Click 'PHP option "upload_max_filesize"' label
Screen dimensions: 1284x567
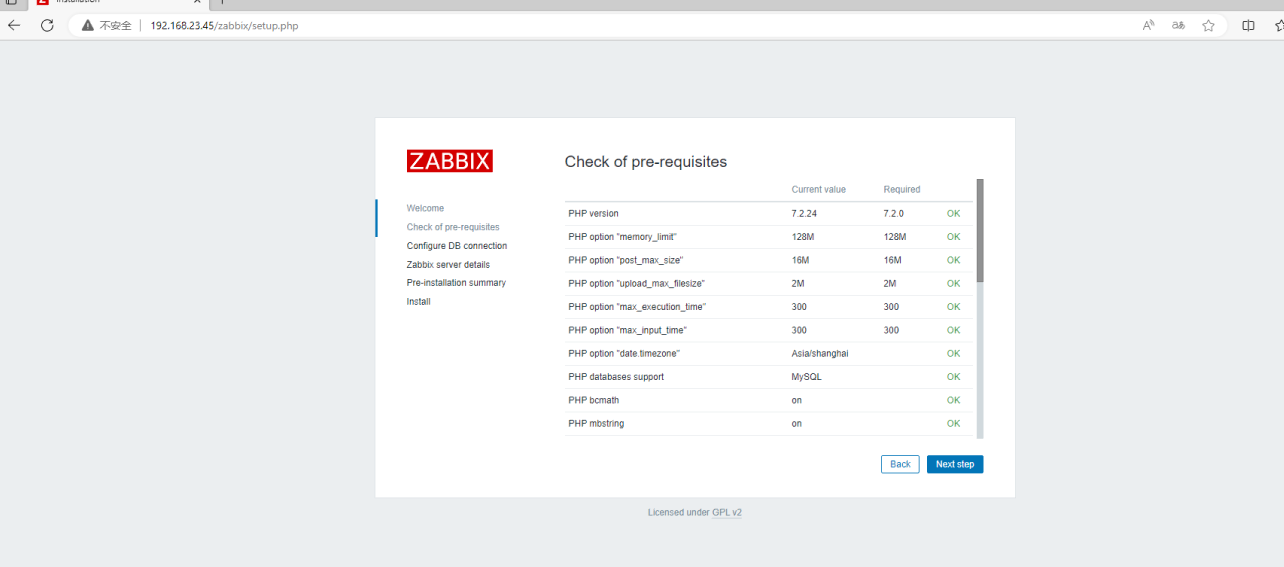click(636, 283)
